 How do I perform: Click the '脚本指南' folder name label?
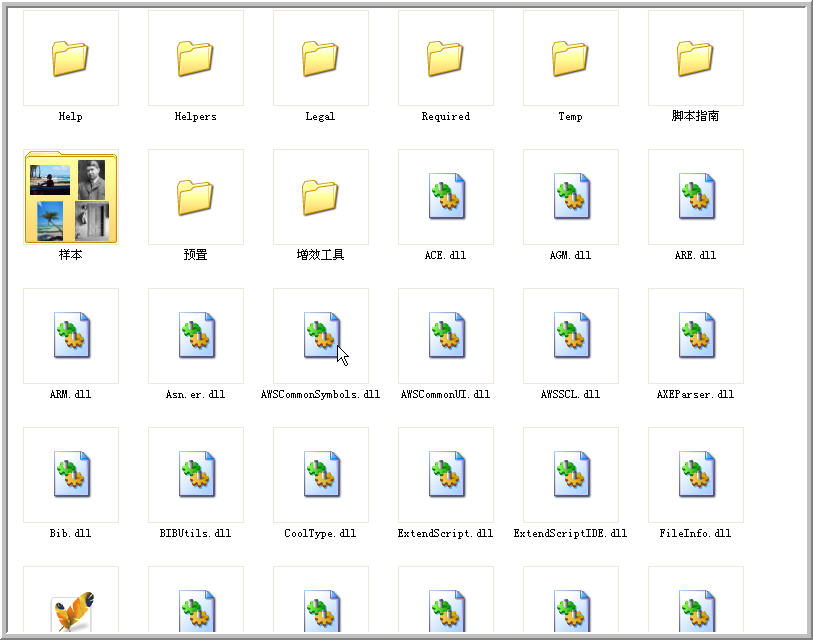pos(695,116)
